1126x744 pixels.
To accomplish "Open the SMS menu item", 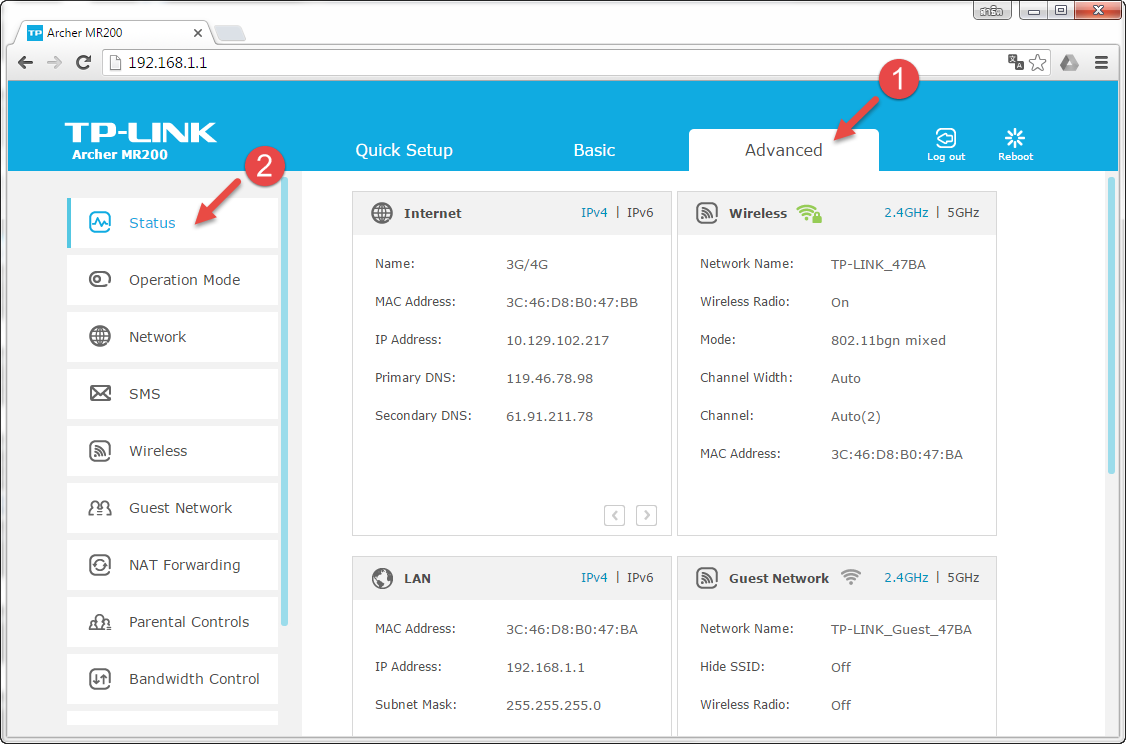I will click(172, 394).
